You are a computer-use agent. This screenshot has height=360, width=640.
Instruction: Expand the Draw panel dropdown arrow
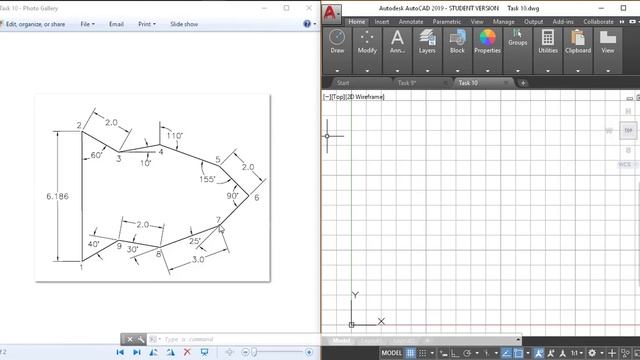pyautogui.click(x=337, y=71)
